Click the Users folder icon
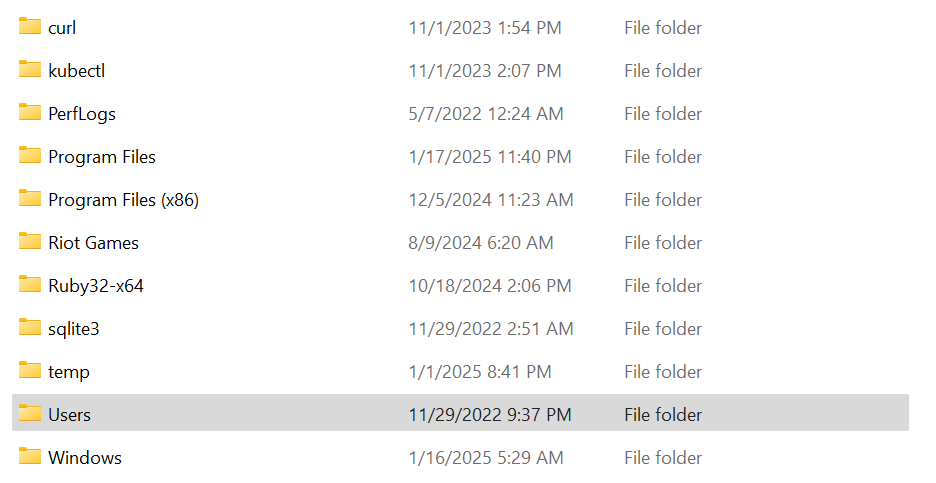 (x=29, y=414)
